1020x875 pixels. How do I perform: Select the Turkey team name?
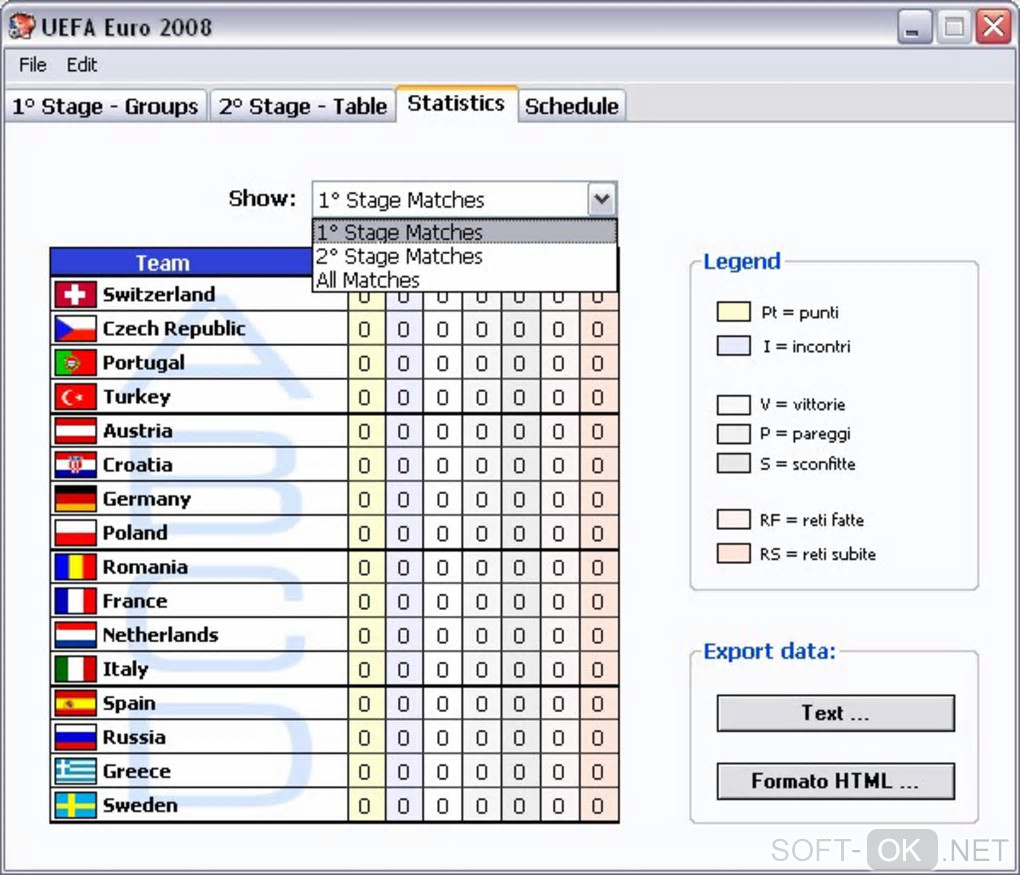[137, 396]
